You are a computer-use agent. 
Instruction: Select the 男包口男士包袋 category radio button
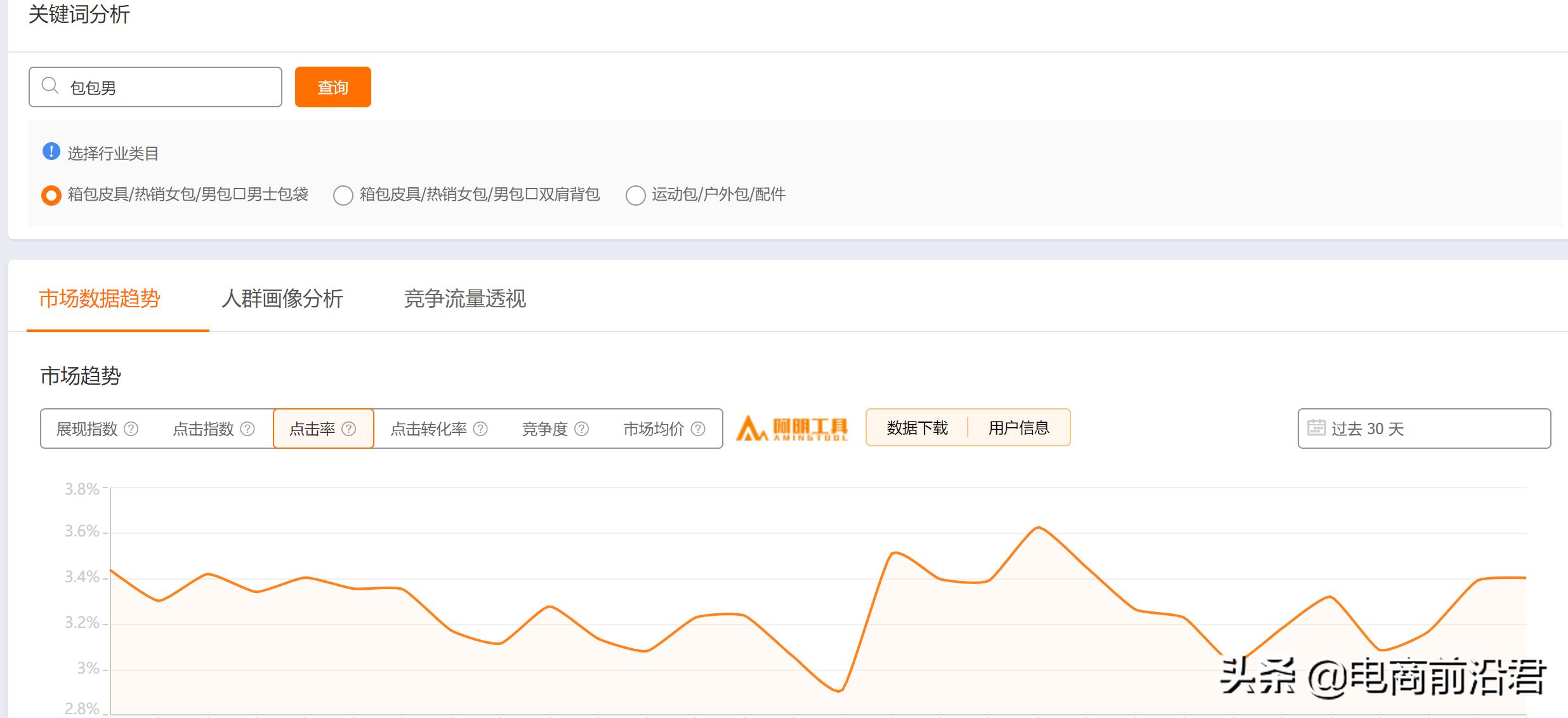click(x=51, y=196)
